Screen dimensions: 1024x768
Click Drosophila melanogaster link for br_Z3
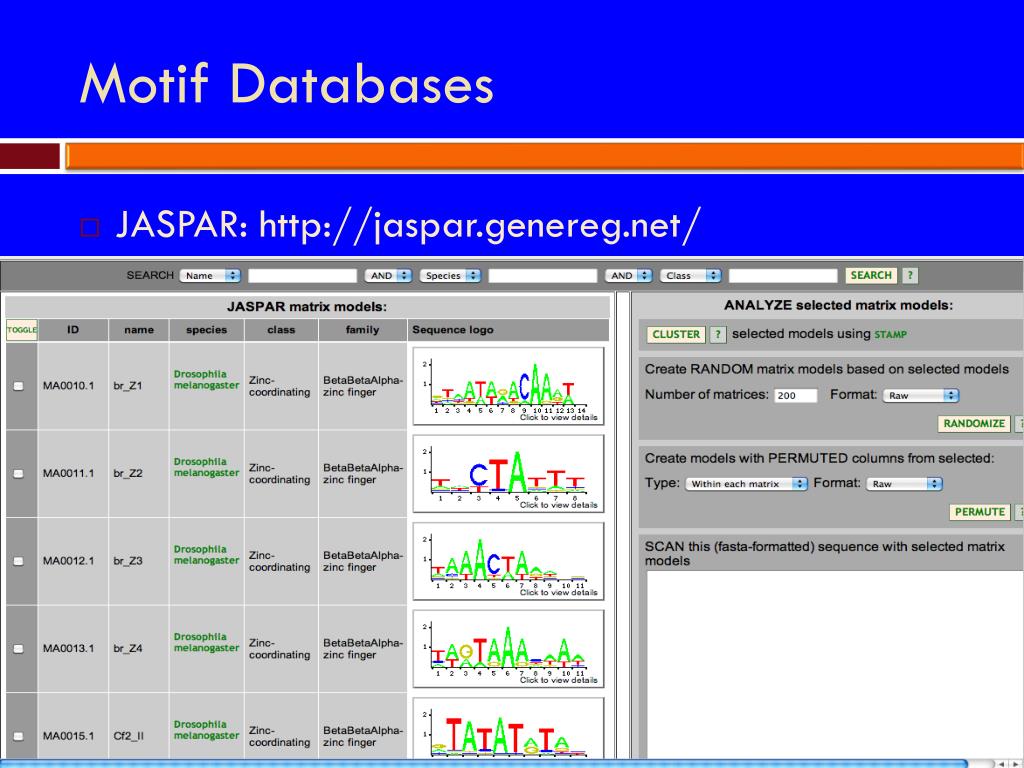206,554
